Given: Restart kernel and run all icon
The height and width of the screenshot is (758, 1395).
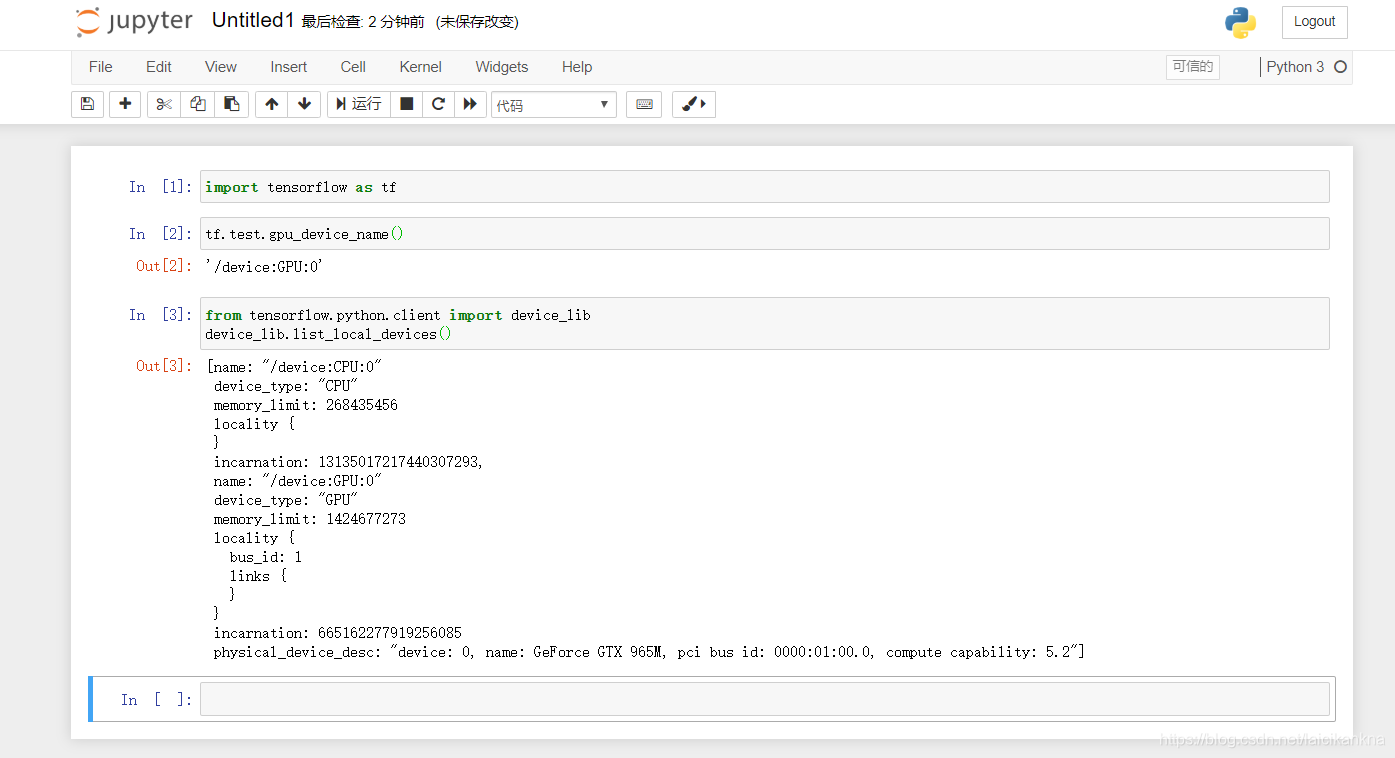Looking at the screenshot, I should click(x=470, y=104).
